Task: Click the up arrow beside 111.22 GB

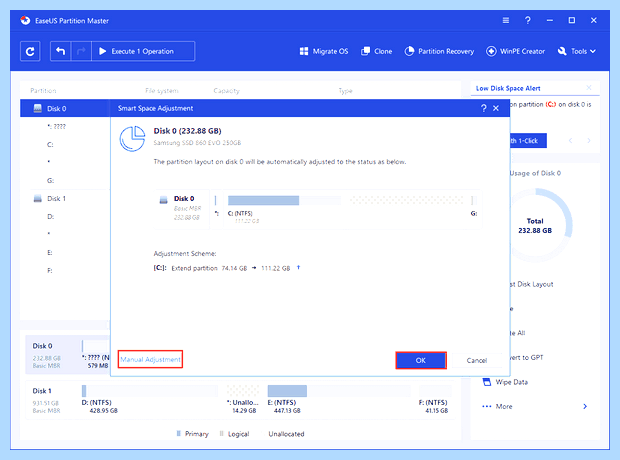Action: 299,268
